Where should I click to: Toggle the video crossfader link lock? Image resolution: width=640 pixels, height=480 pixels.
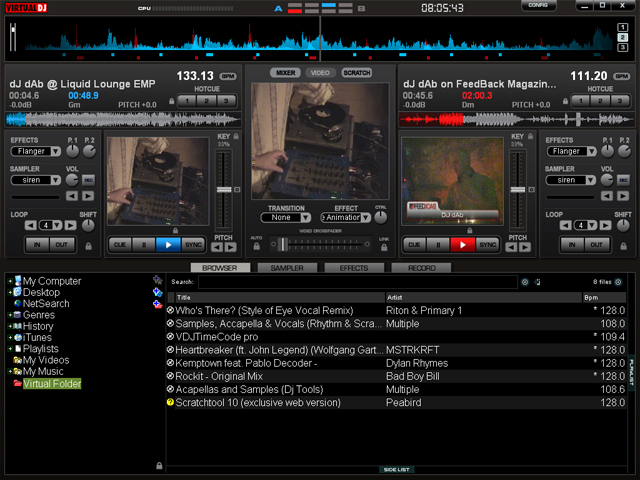[384, 247]
